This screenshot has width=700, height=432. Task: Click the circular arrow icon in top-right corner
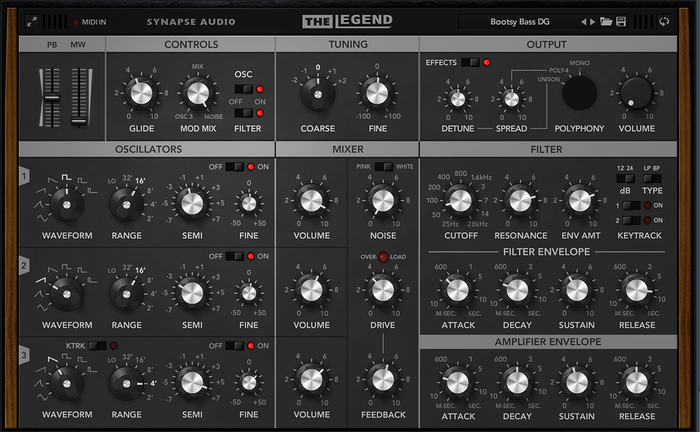click(x=663, y=21)
